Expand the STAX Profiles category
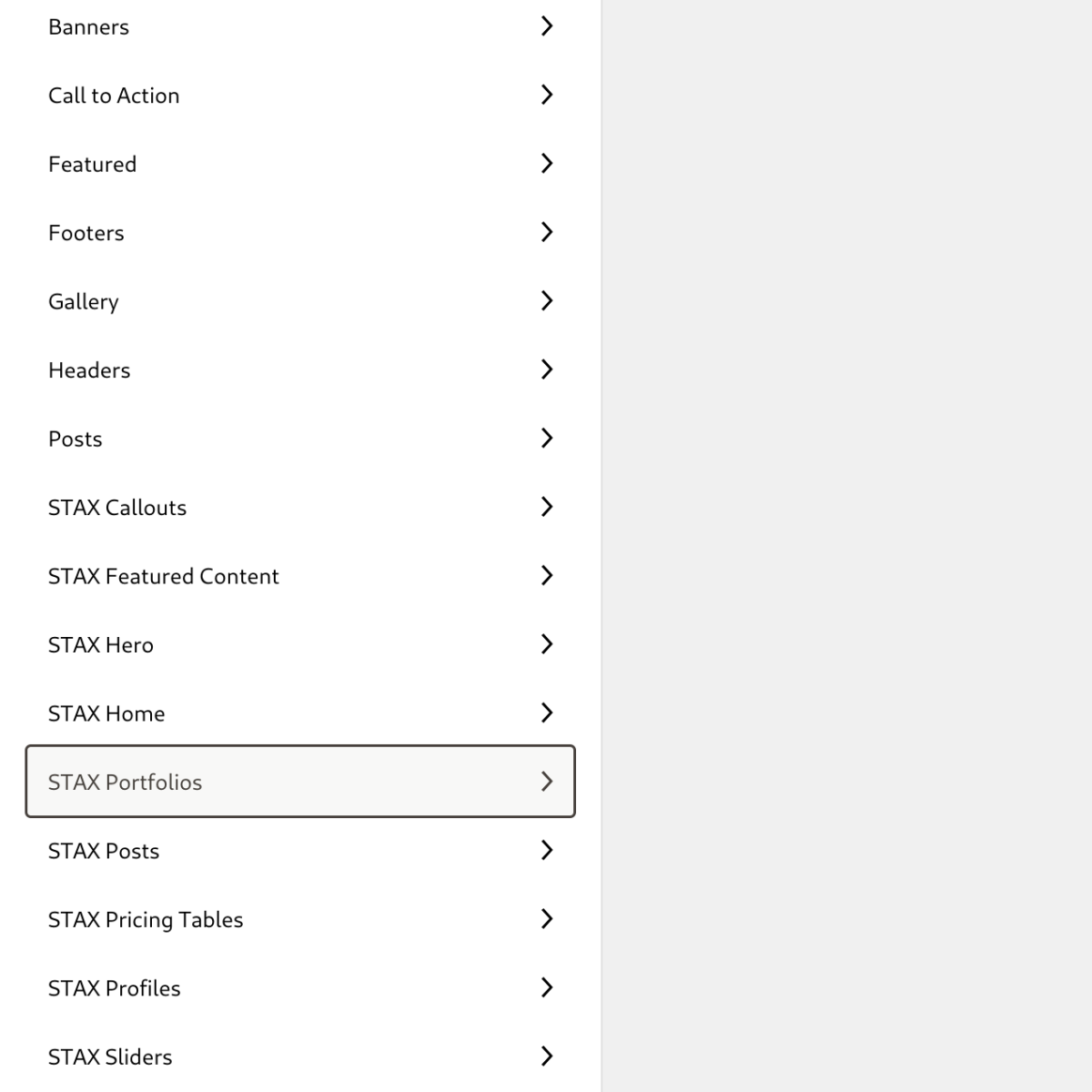Viewport: 1092px width, 1092px height. (300, 988)
